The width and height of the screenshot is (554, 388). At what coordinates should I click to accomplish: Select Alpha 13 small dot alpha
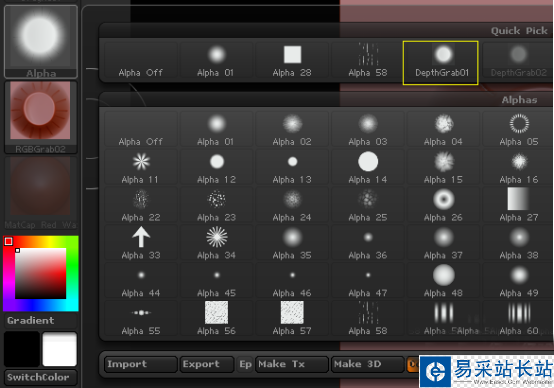(292, 167)
